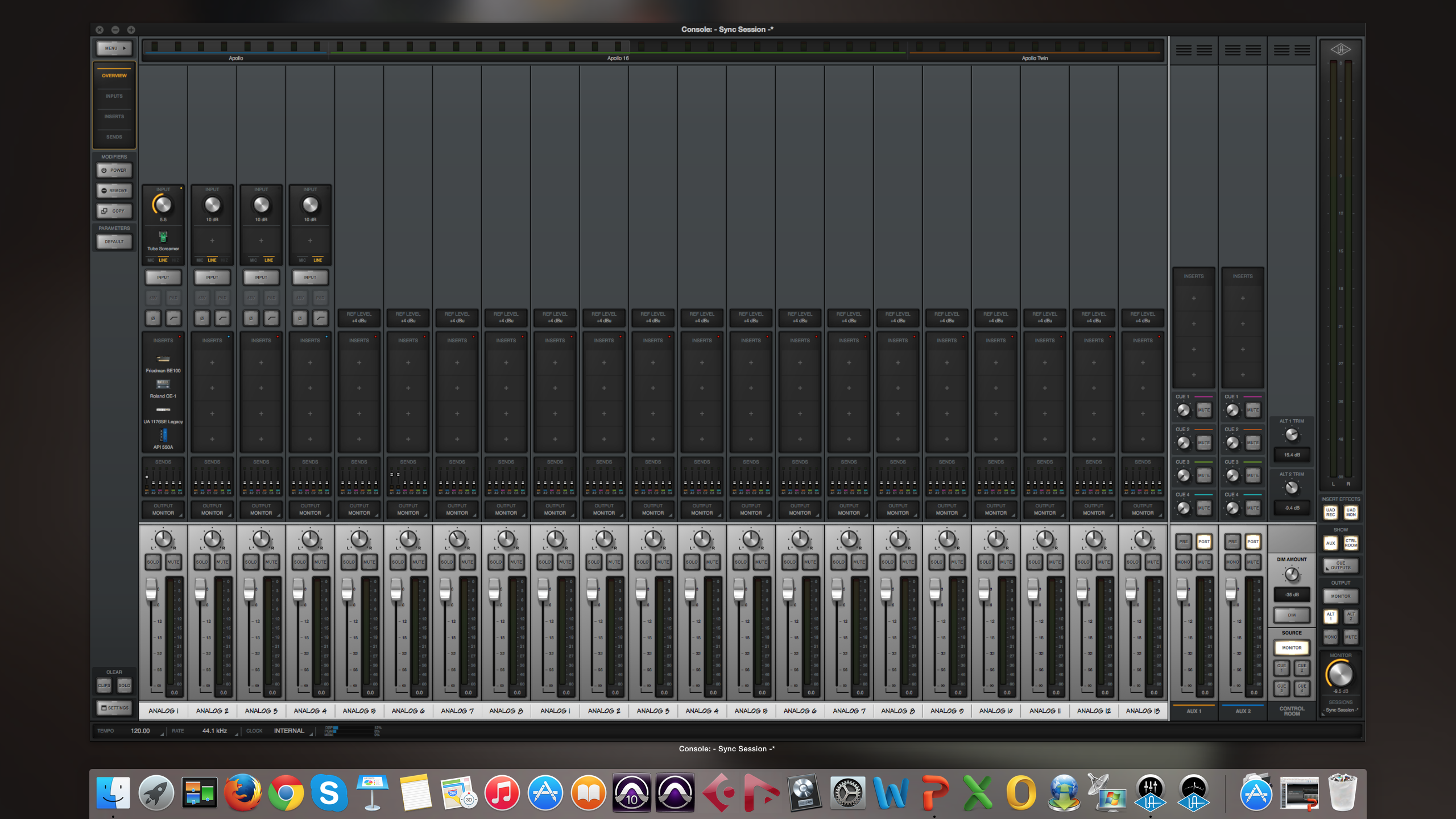The image size is (1456, 819).
Task: Toggle low cut filter on Apollo Analog 4
Action: click(320, 318)
